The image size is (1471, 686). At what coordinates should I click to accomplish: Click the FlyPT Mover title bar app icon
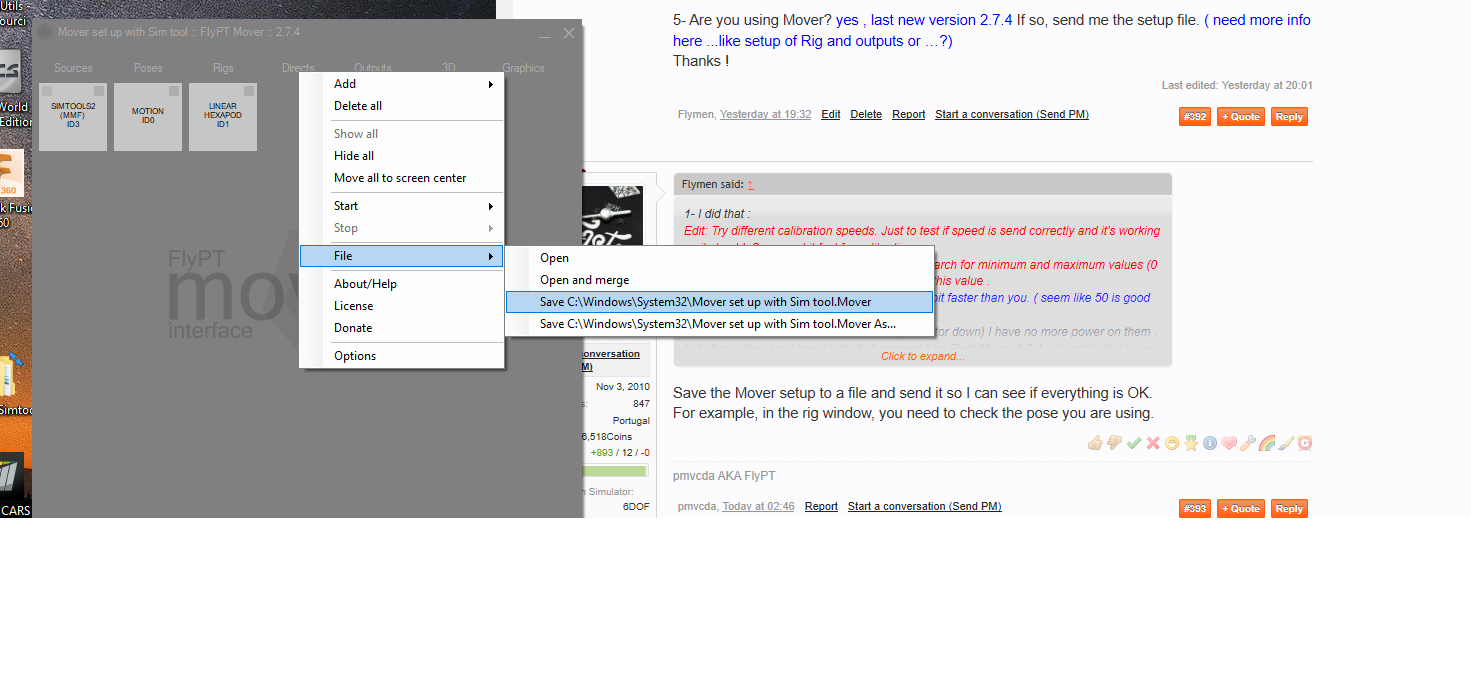(x=45, y=32)
